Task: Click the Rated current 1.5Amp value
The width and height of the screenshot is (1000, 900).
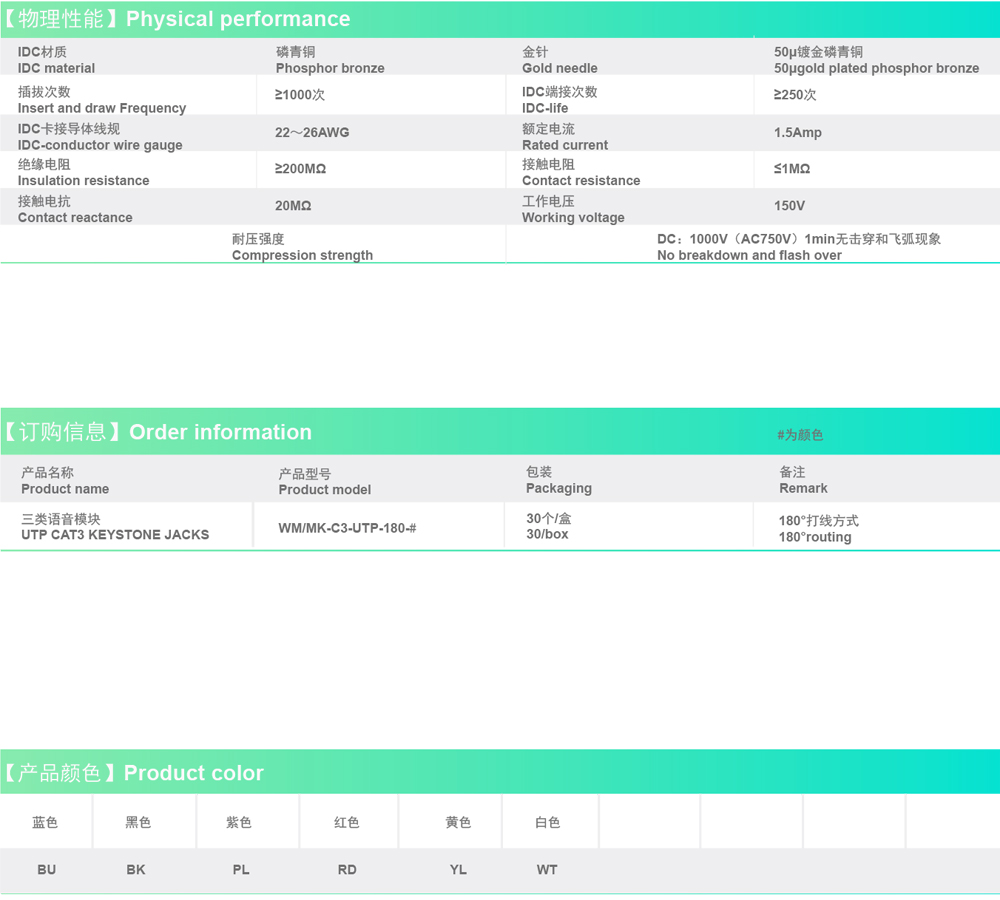Action: [798, 132]
